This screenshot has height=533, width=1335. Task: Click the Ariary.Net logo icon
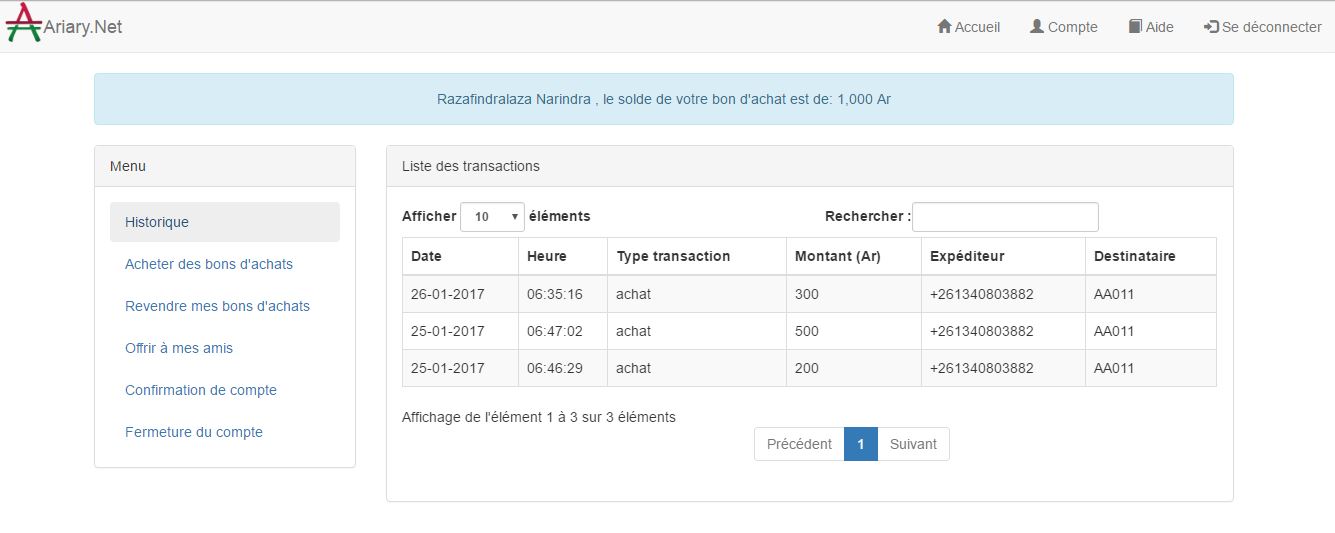pos(24,24)
